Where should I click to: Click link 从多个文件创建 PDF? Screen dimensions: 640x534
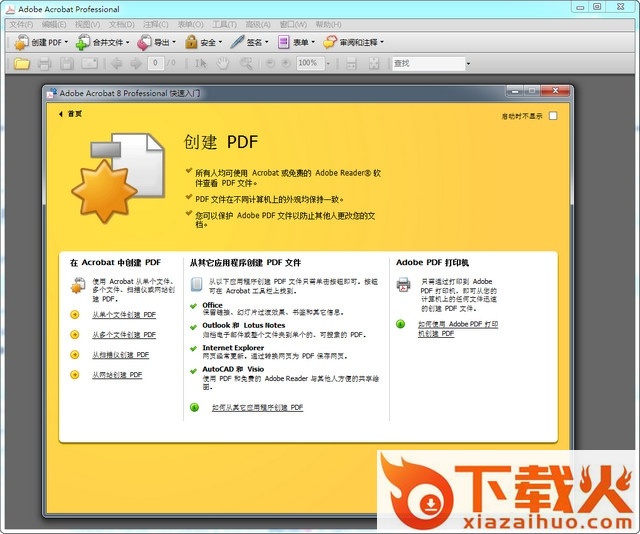pos(124,335)
